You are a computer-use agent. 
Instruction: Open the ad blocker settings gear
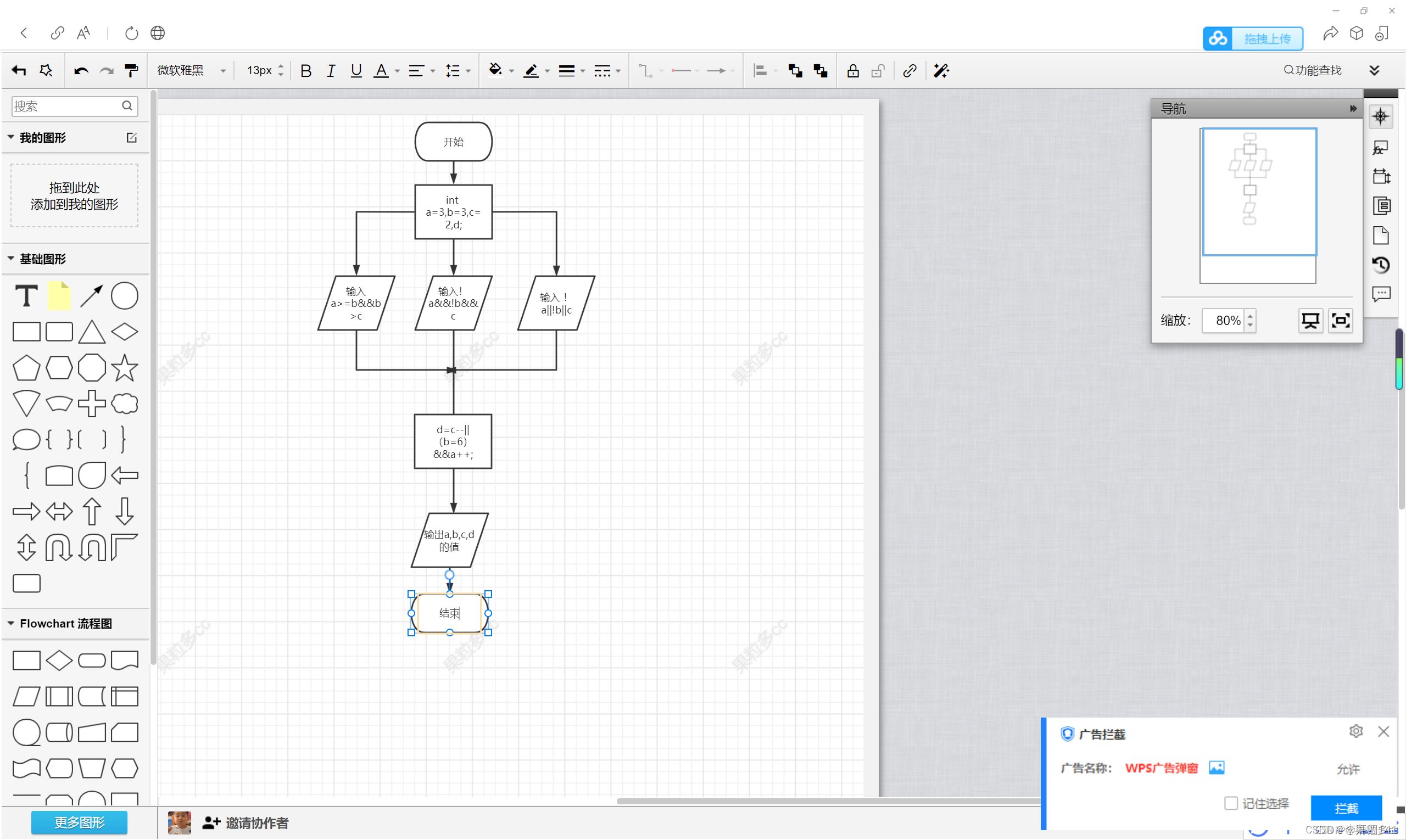pos(1355,731)
